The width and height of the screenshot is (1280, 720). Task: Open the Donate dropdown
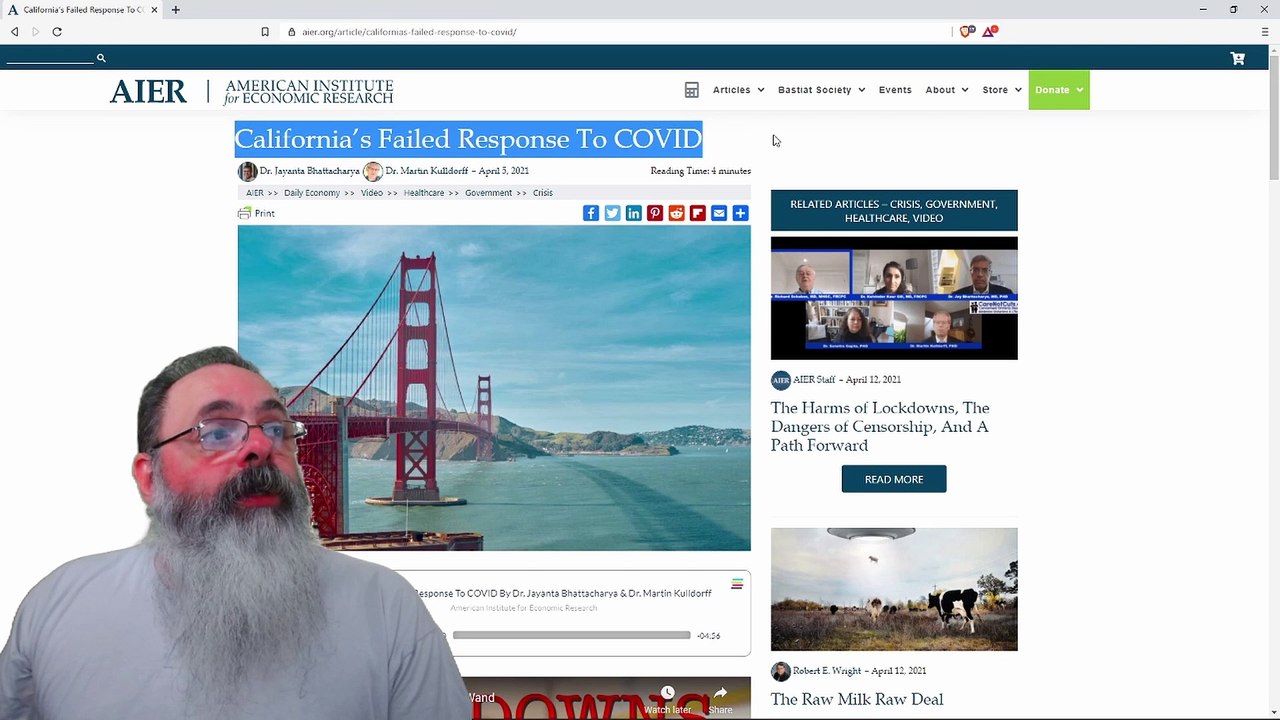tap(1059, 90)
